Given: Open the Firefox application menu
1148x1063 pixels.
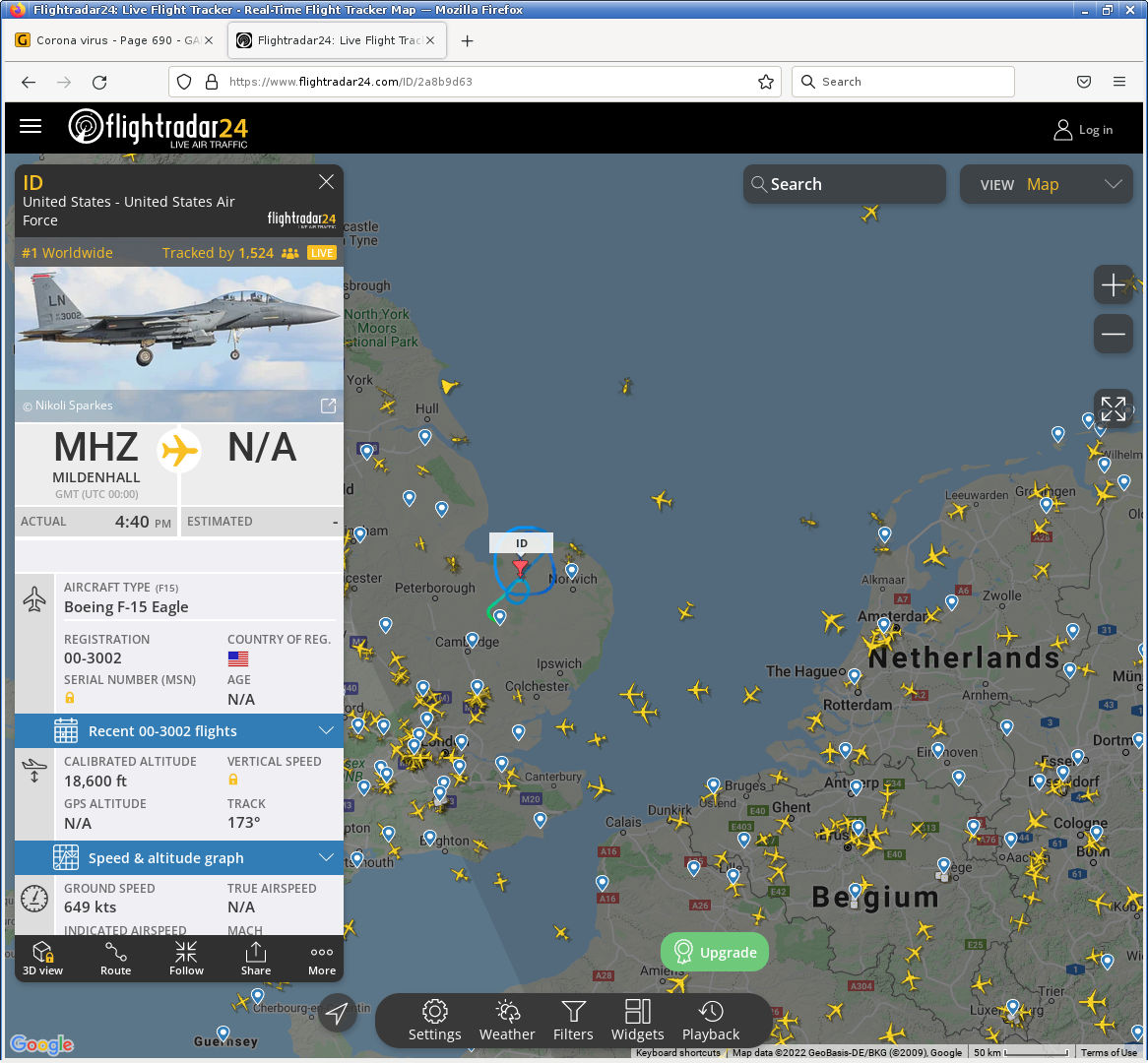Looking at the screenshot, I should click(1118, 82).
